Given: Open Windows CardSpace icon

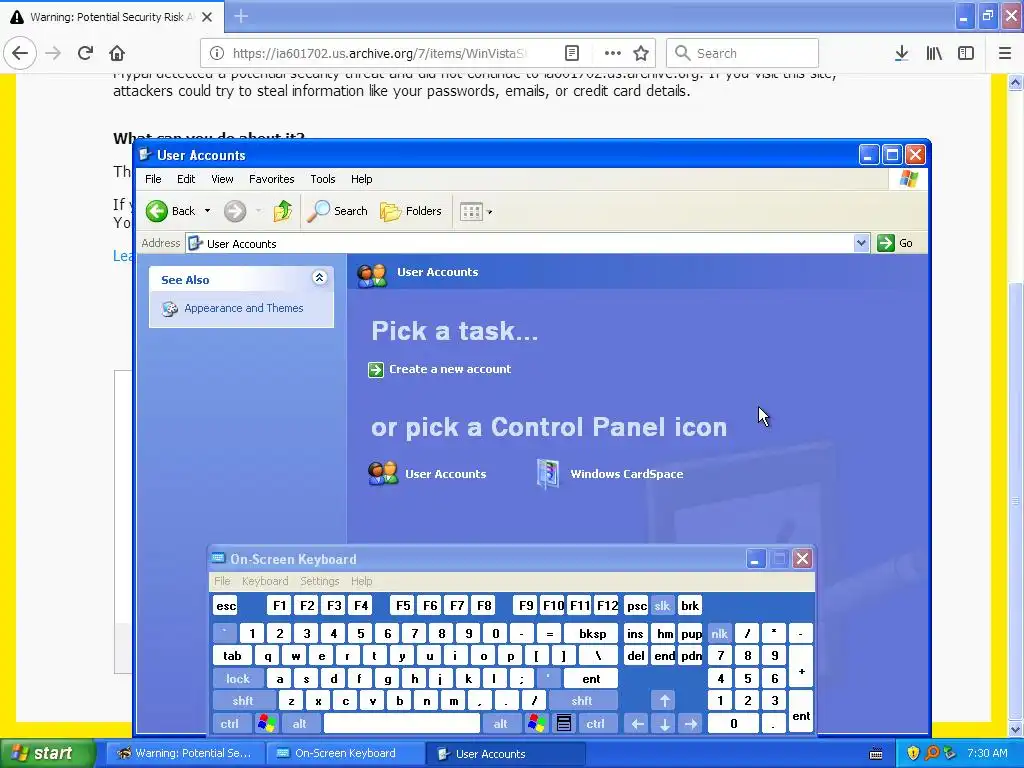Looking at the screenshot, I should pos(609,473).
